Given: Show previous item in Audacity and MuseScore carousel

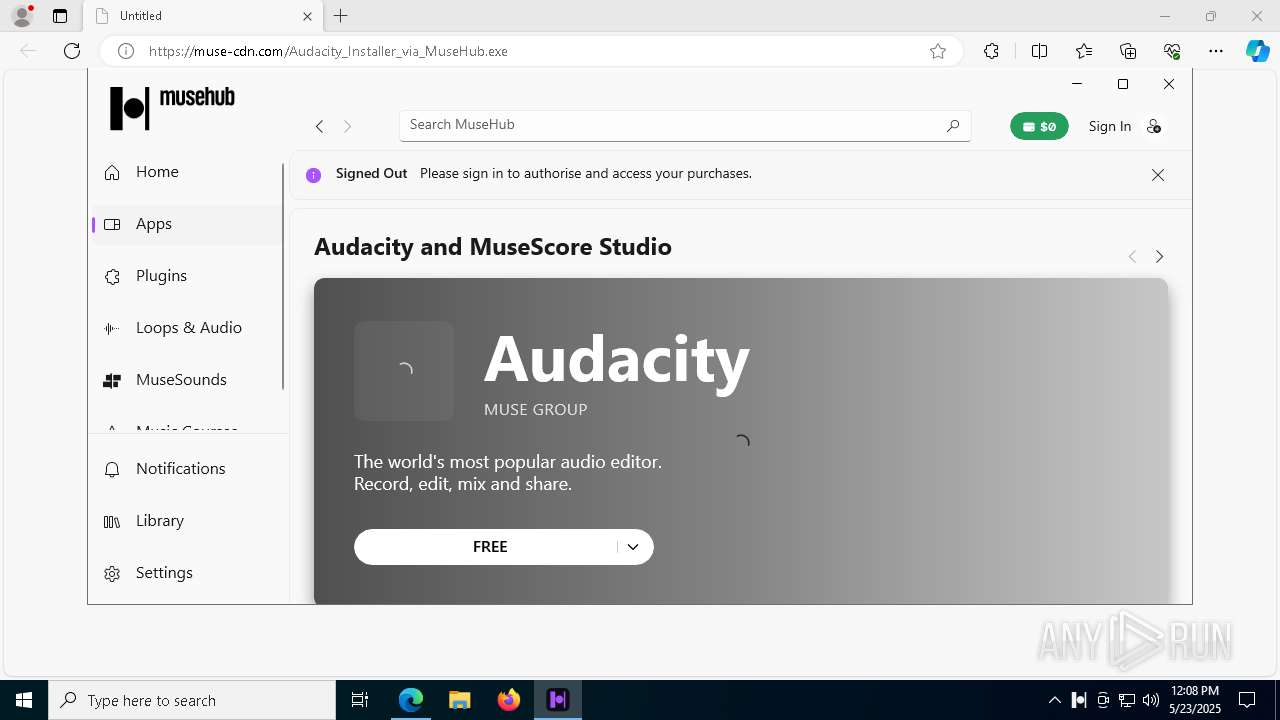Looking at the screenshot, I should coord(1132,257).
